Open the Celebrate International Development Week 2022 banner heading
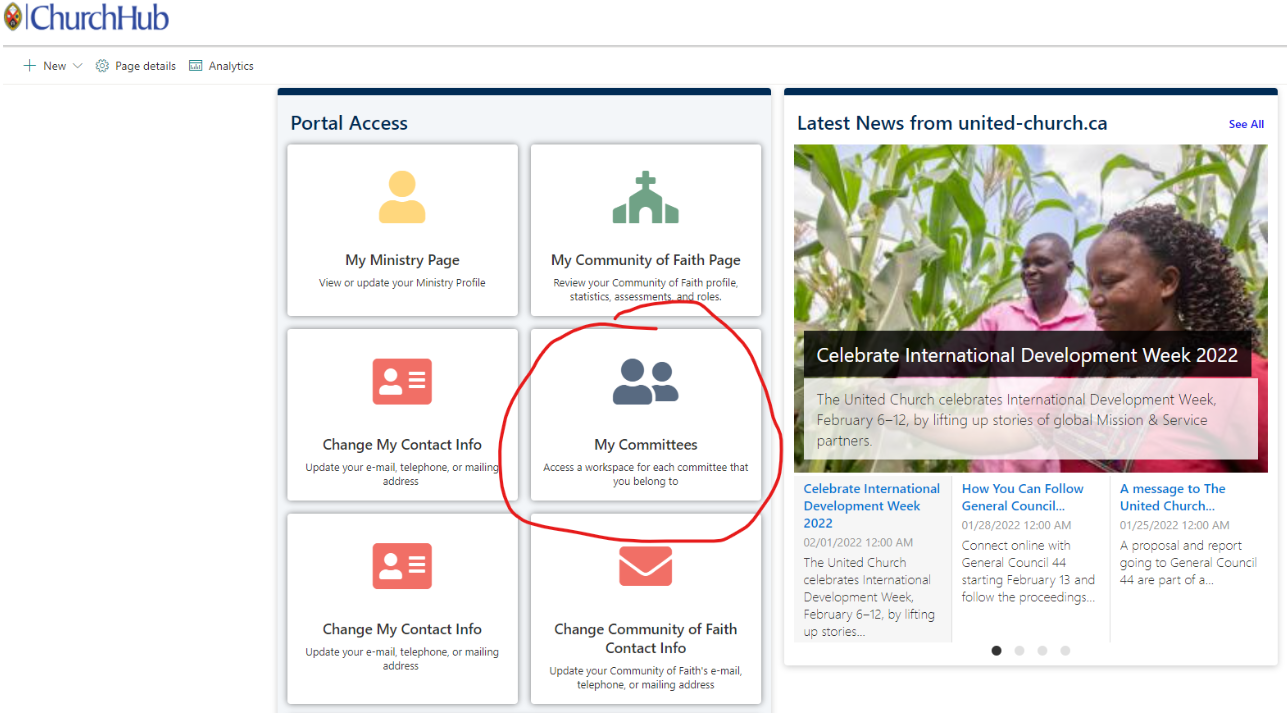The width and height of the screenshot is (1287, 721). 1027,355
